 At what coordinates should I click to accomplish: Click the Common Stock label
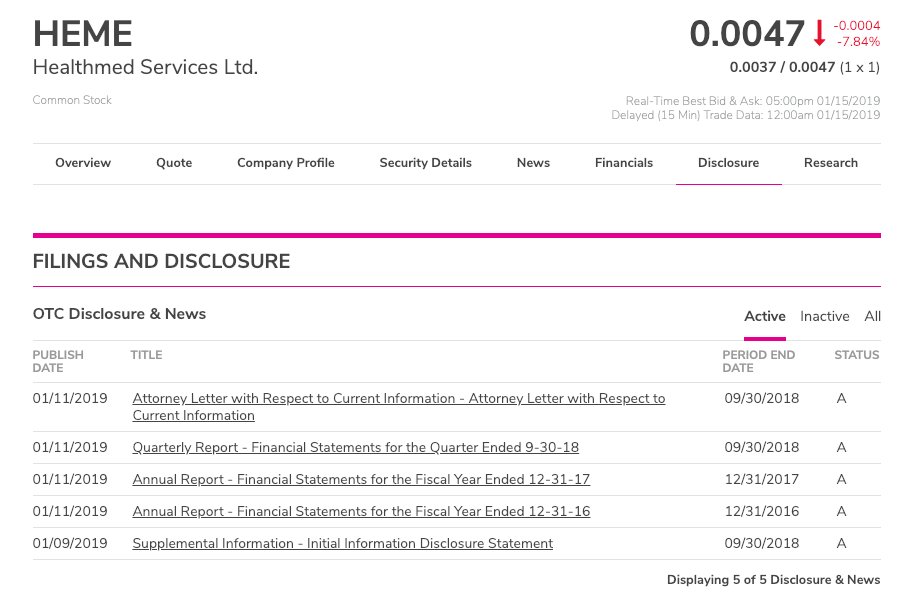(72, 100)
